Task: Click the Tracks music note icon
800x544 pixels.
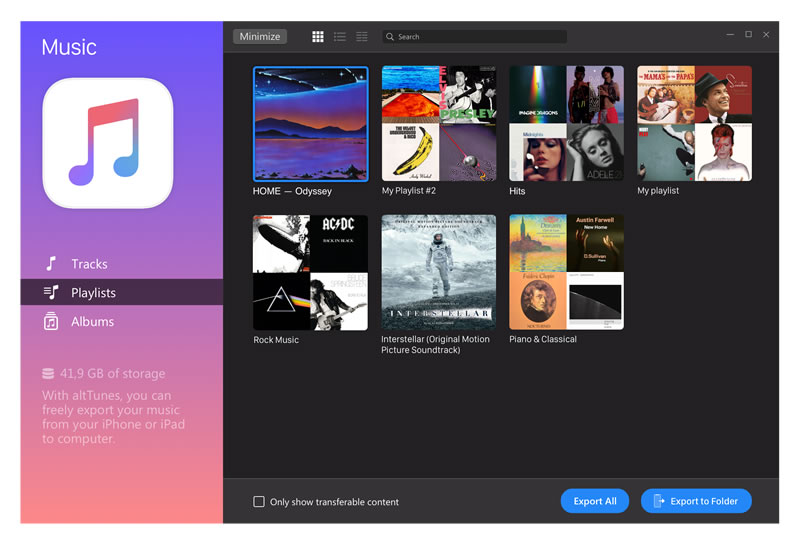Action: (x=51, y=264)
